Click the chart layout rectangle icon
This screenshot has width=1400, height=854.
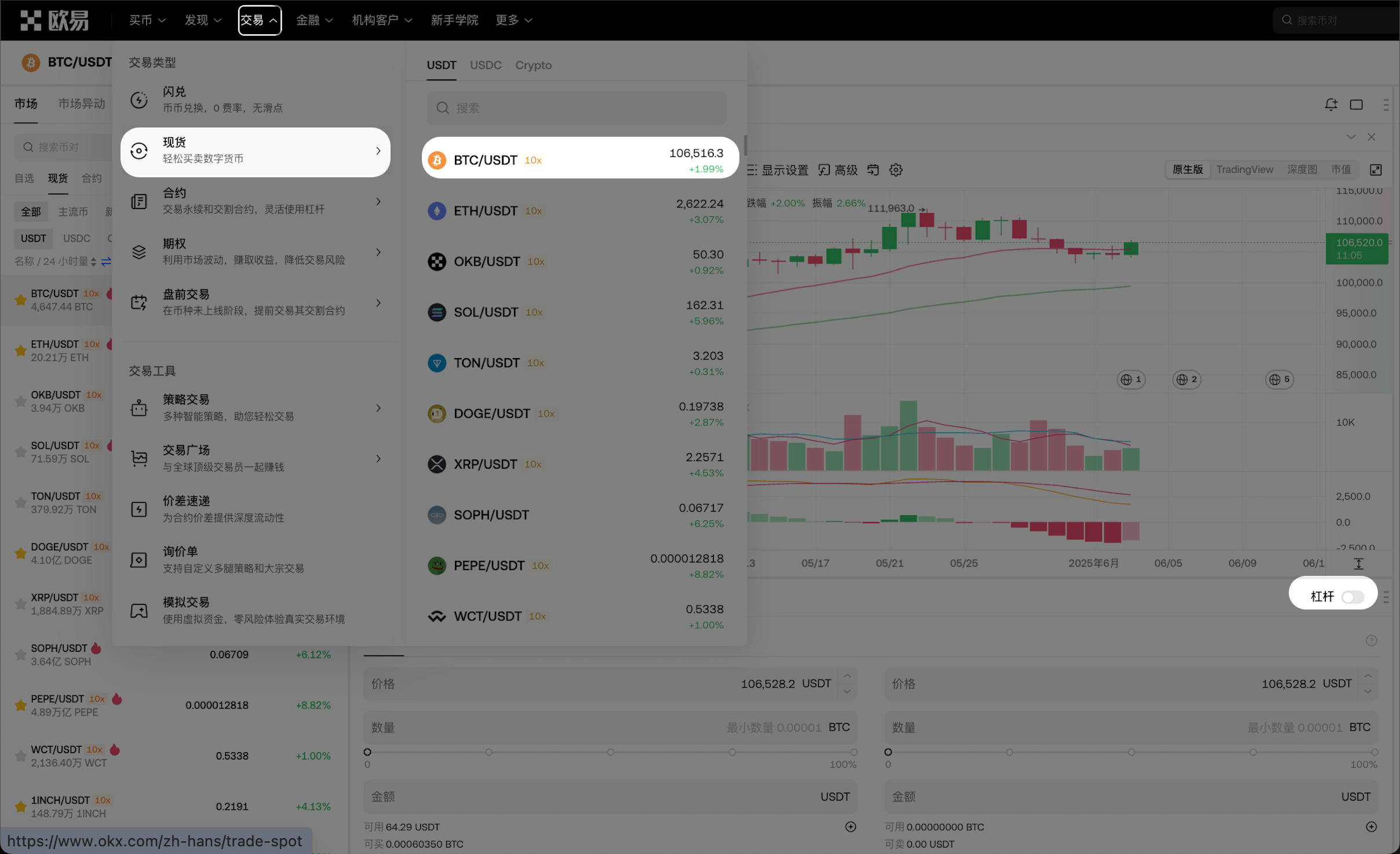1356,104
